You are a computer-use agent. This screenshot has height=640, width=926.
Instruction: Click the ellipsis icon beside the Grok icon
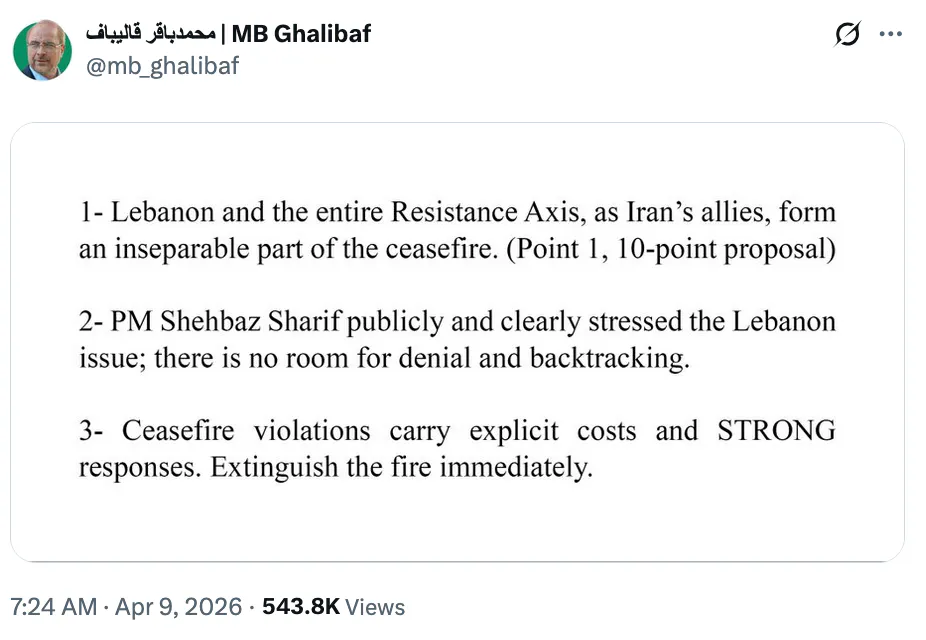pyautogui.click(x=891, y=34)
